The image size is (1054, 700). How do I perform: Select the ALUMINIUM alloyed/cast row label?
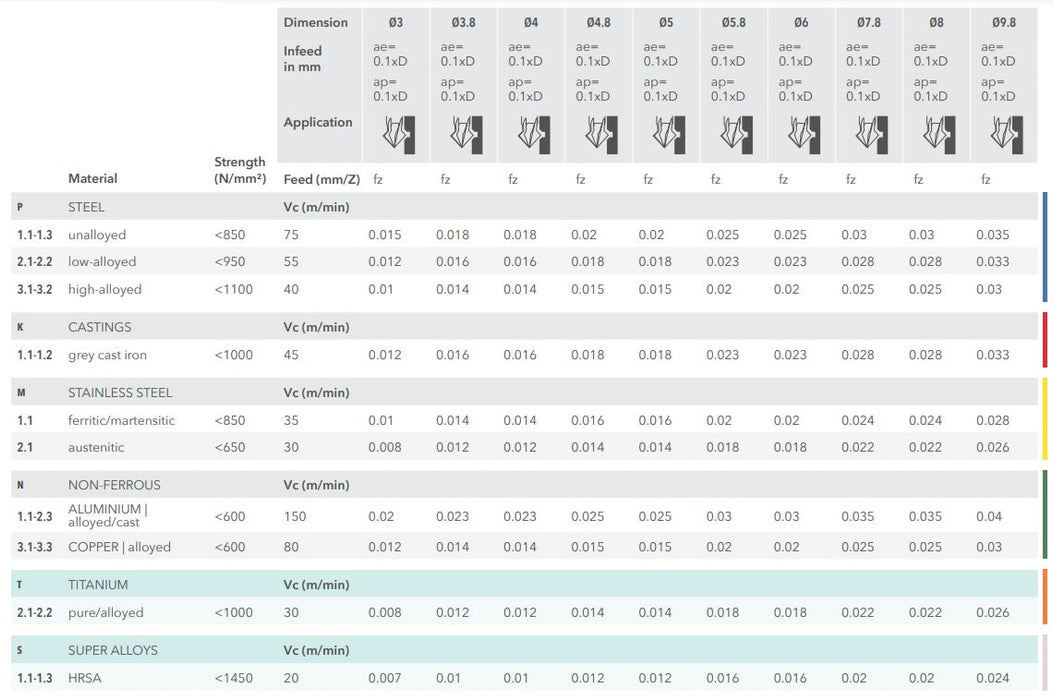[108, 516]
